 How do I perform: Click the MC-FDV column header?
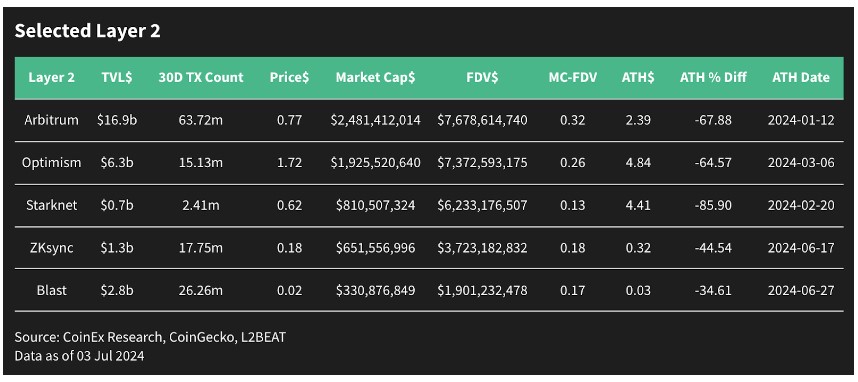click(x=573, y=77)
